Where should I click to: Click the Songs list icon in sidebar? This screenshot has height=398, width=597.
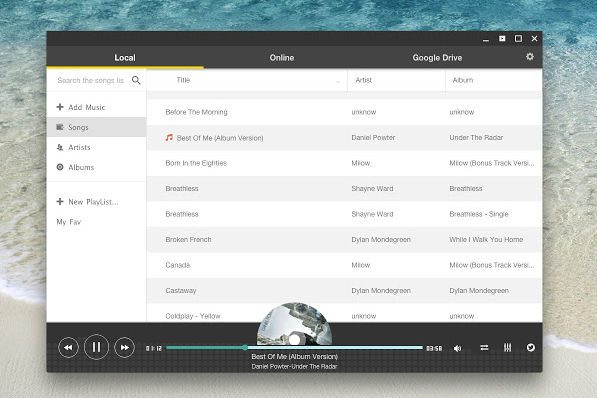coord(60,127)
